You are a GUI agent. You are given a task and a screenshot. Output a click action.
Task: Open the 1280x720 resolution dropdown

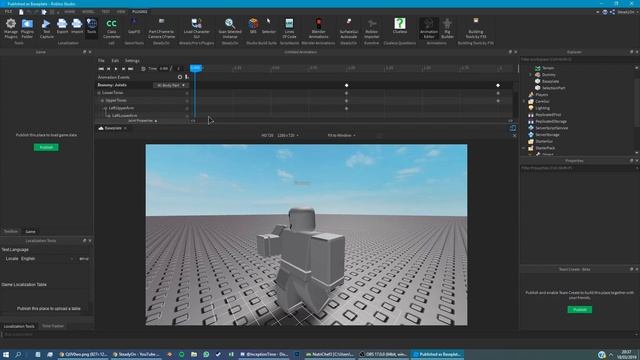288,135
